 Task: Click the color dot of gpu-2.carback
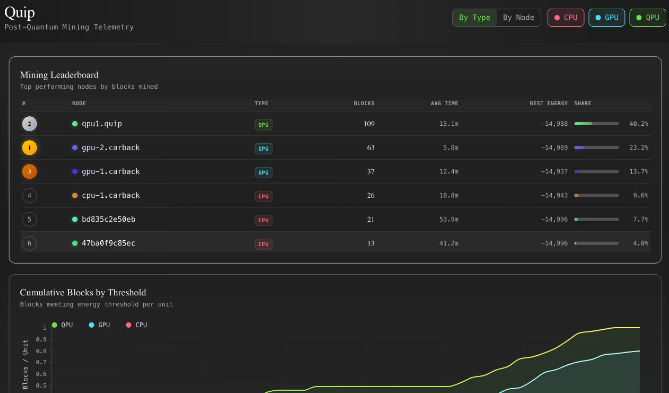coord(75,148)
